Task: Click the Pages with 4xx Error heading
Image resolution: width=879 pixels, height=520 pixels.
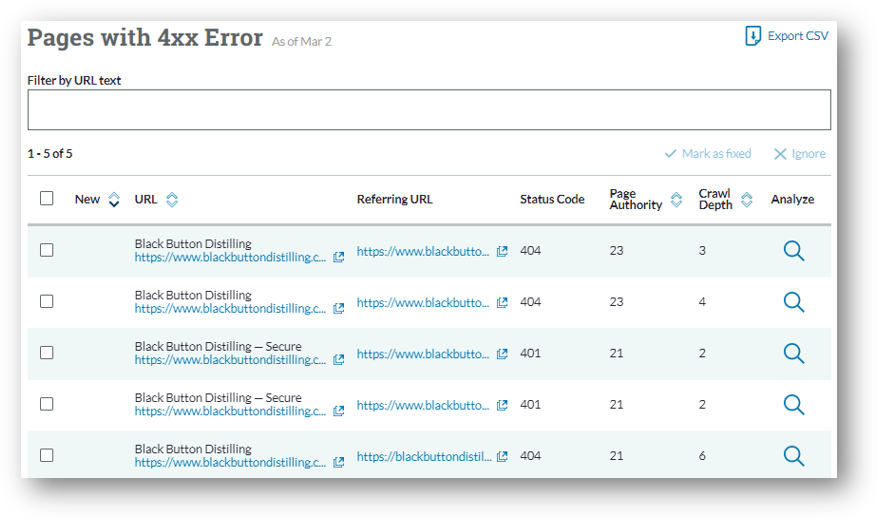Action: pyautogui.click(x=145, y=38)
